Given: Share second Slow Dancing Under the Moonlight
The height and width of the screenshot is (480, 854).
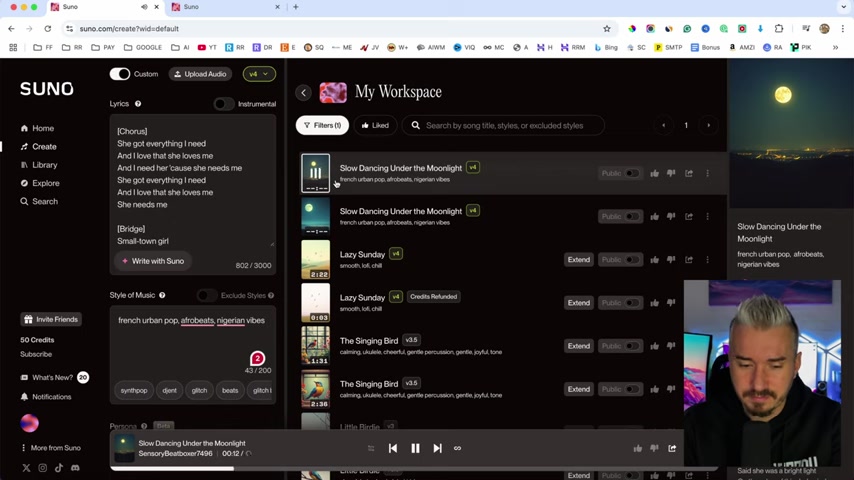Looking at the screenshot, I should click(689, 216).
